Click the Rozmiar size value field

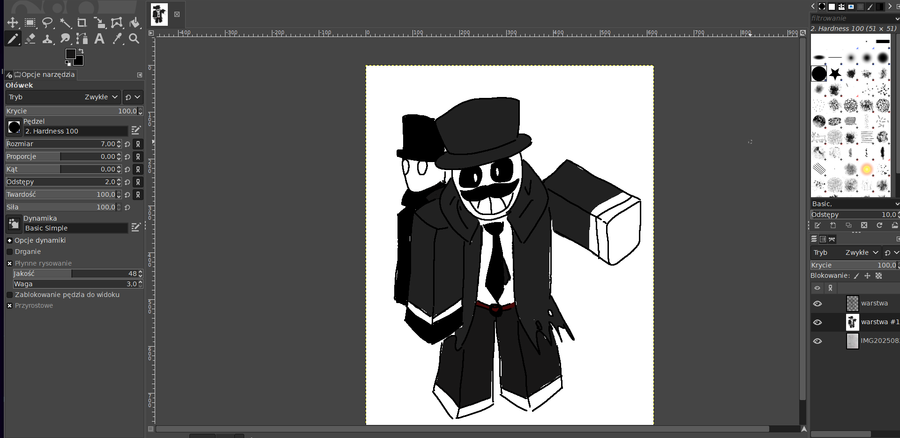(63, 144)
